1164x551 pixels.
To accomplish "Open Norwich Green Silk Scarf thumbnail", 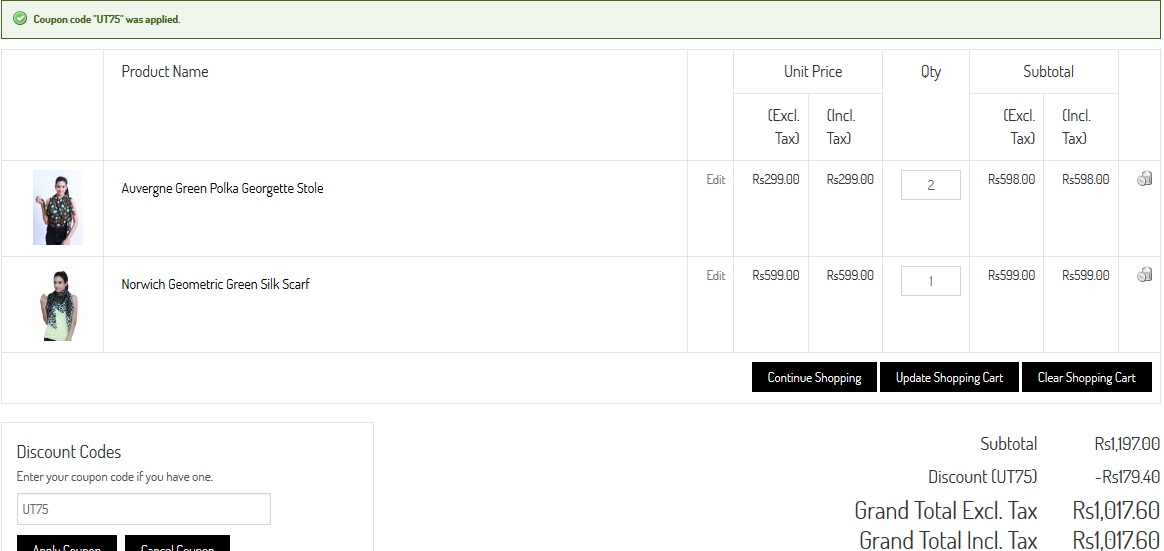I will point(57,304).
